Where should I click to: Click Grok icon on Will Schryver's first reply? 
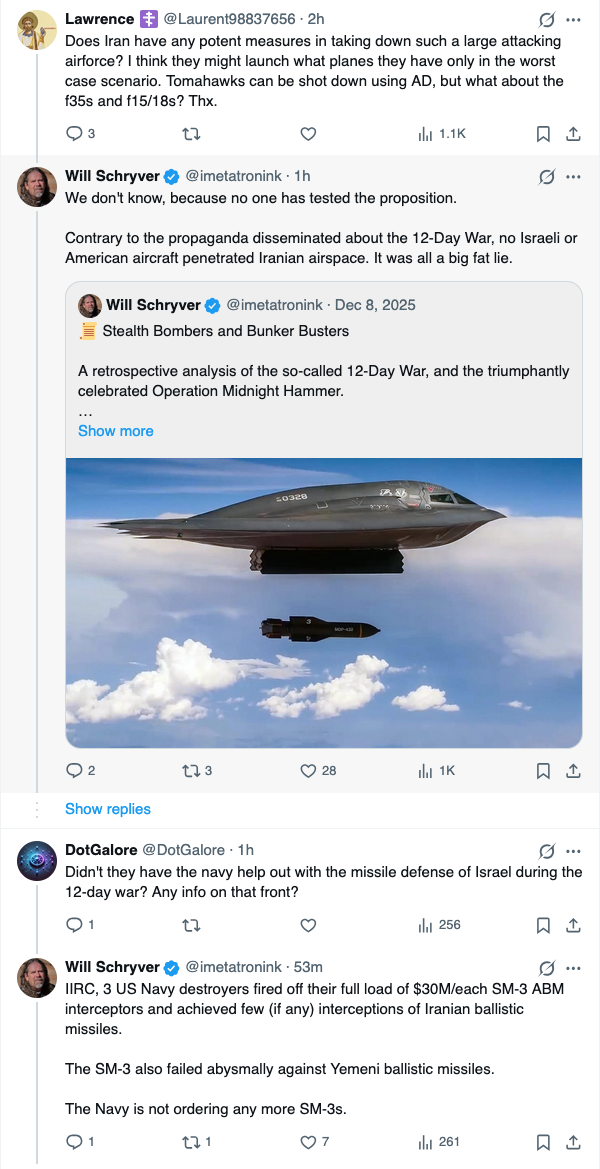(547, 177)
